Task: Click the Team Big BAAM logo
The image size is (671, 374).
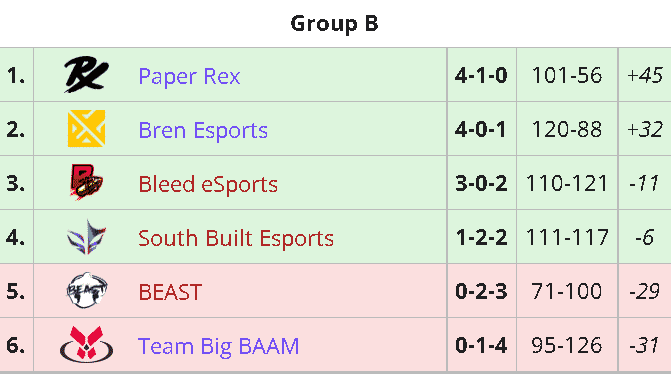Action: pos(86,344)
